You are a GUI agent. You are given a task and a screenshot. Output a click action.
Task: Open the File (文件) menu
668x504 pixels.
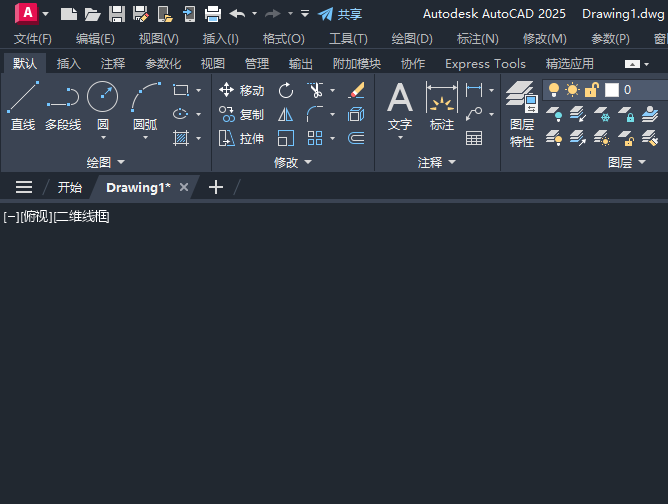33,39
